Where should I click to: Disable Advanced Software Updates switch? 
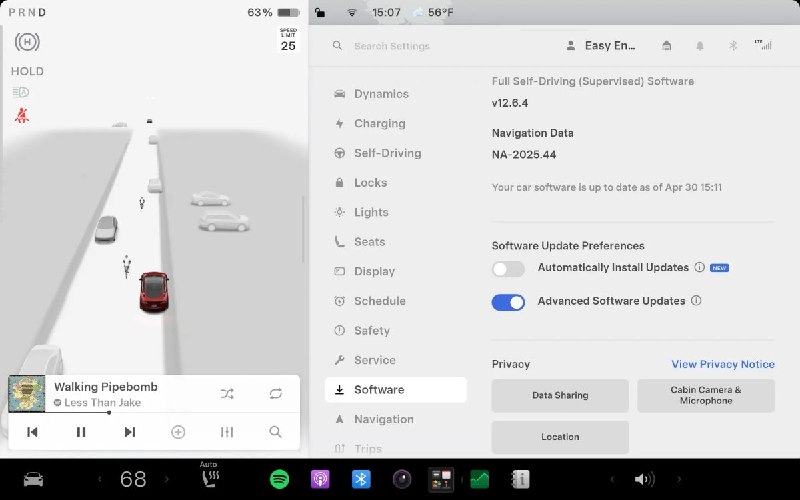[x=508, y=303]
